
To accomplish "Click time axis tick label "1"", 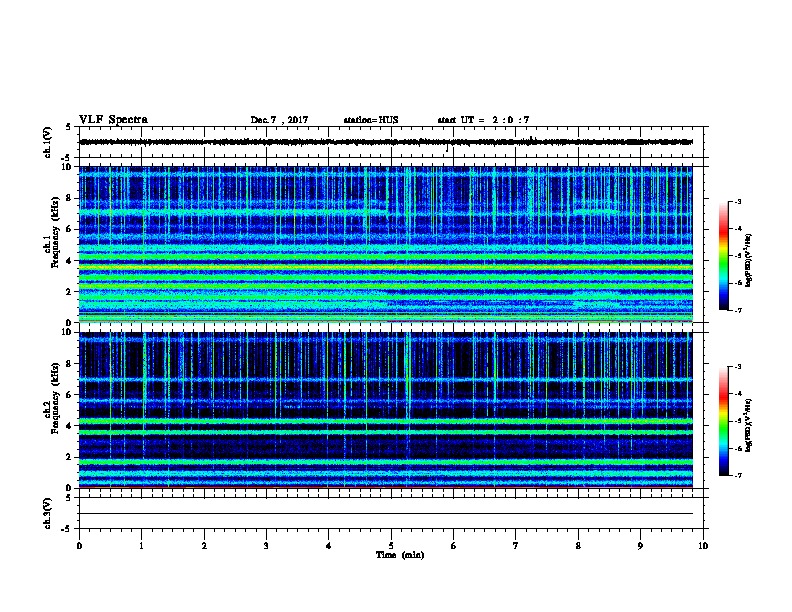I will [141, 546].
